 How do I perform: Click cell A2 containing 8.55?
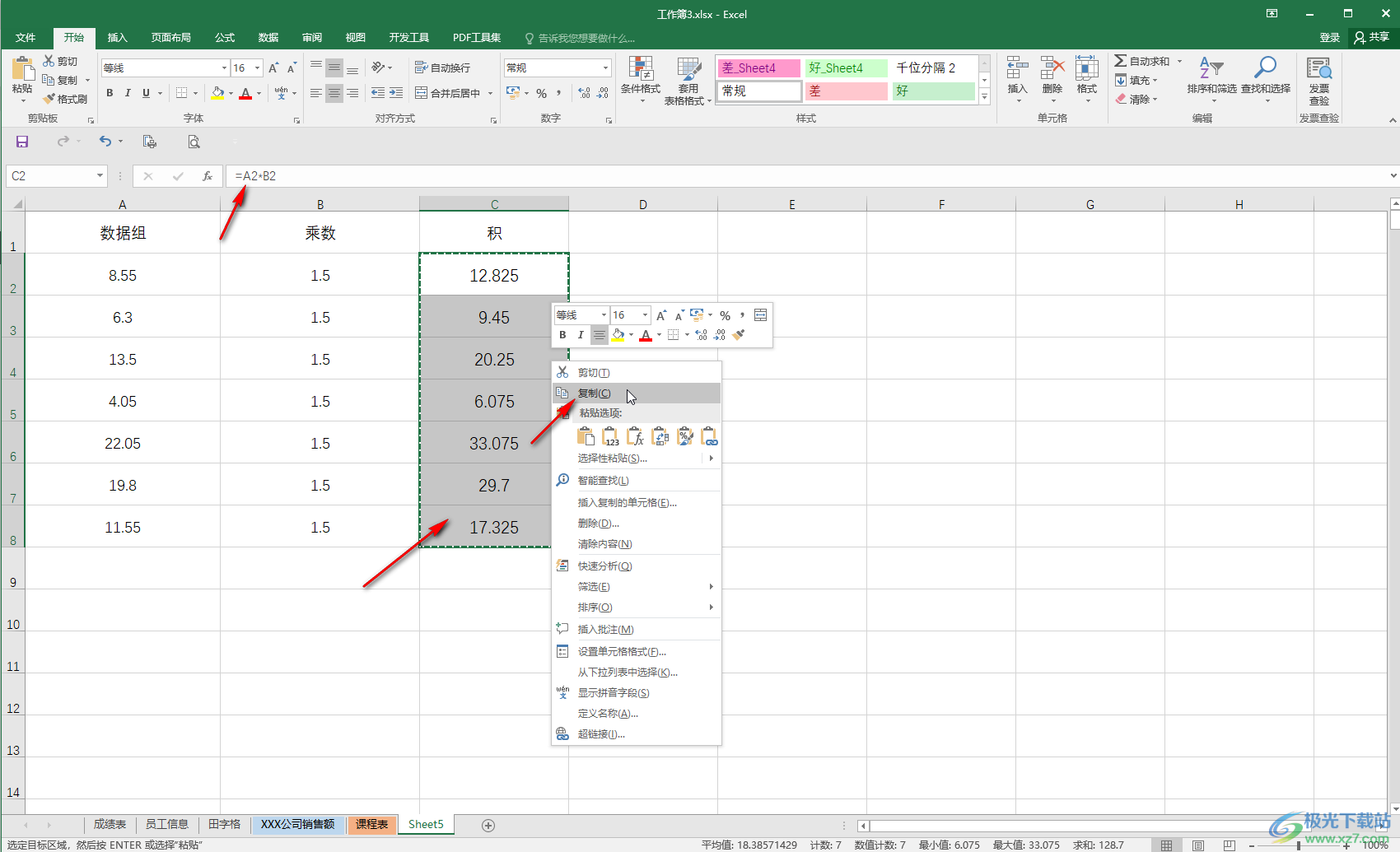(x=123, y=275)
